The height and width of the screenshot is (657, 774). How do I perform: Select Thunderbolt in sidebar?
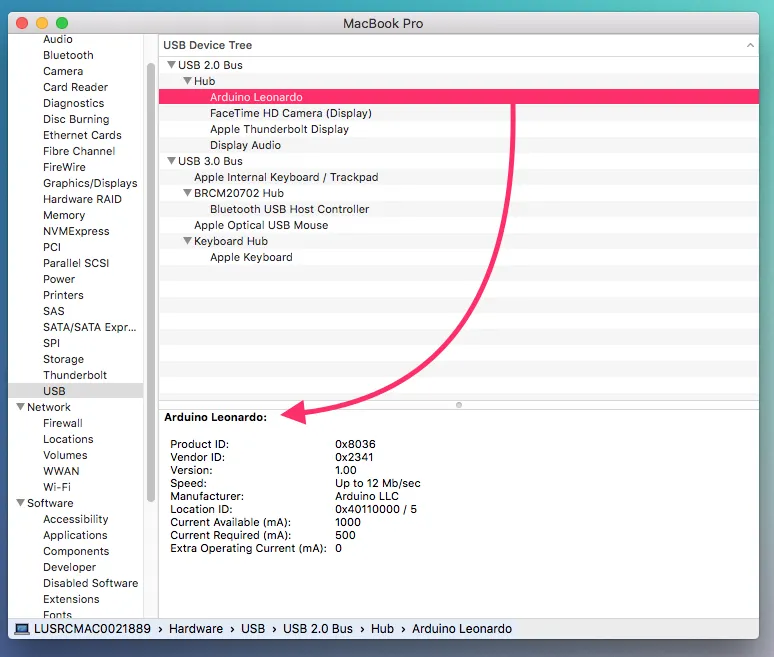(x=75, y=375)
